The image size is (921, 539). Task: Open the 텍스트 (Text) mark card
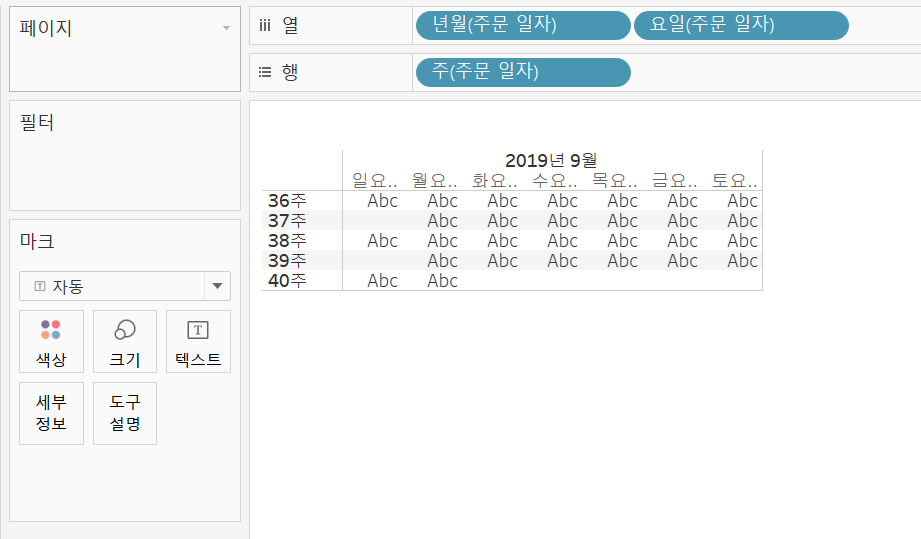coord(198,341)
